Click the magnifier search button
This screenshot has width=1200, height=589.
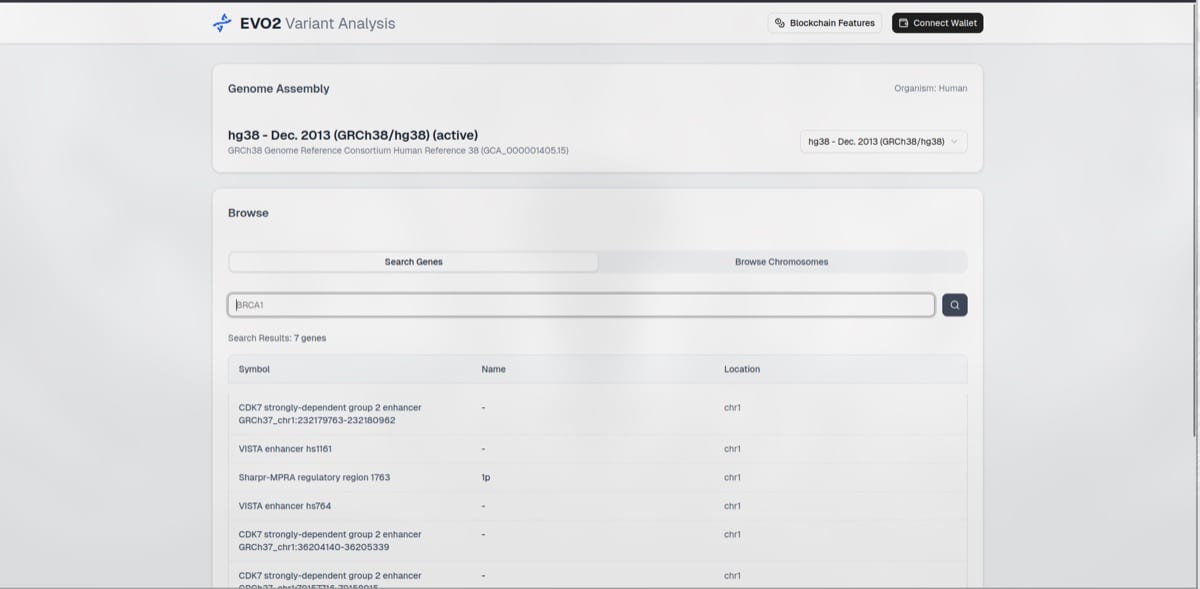(954, 305)
